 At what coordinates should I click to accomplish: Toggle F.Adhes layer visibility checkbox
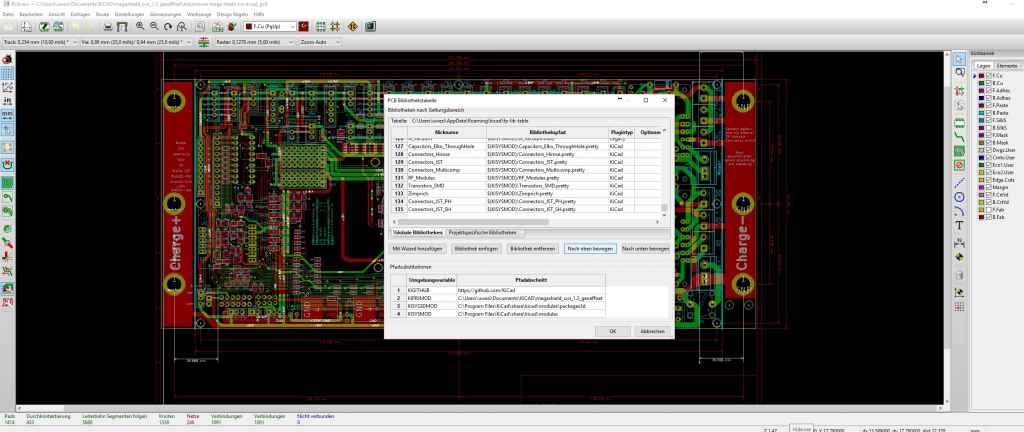point(989,91)
